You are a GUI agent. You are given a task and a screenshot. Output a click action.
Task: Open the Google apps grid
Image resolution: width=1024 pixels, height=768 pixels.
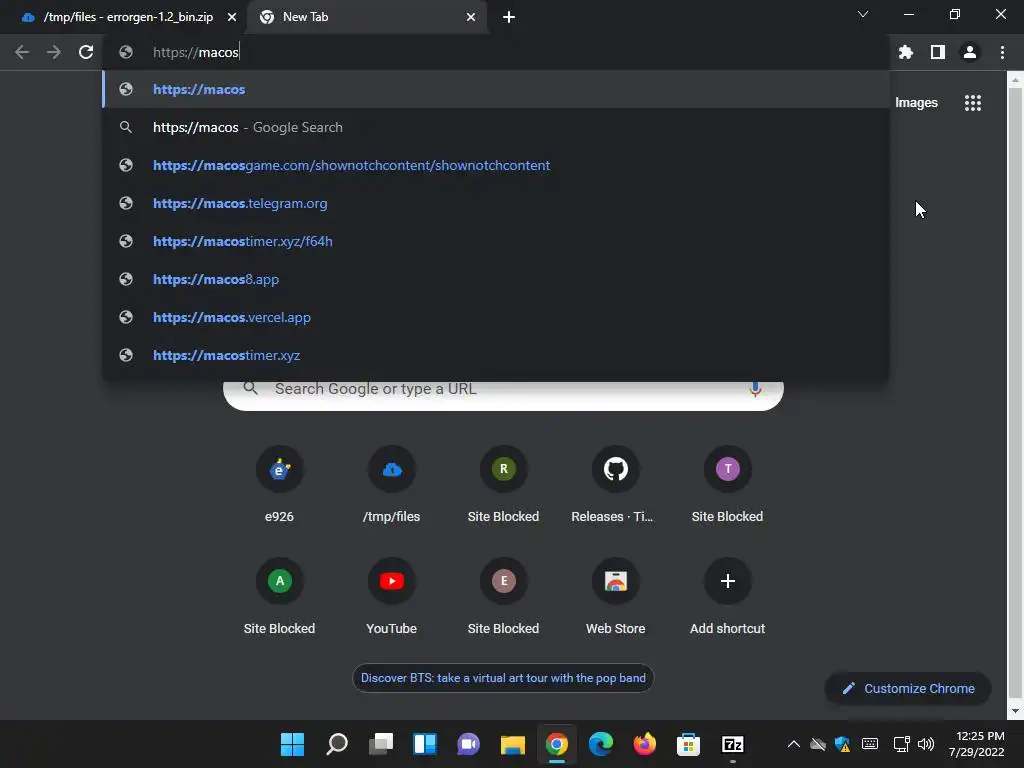973,103
